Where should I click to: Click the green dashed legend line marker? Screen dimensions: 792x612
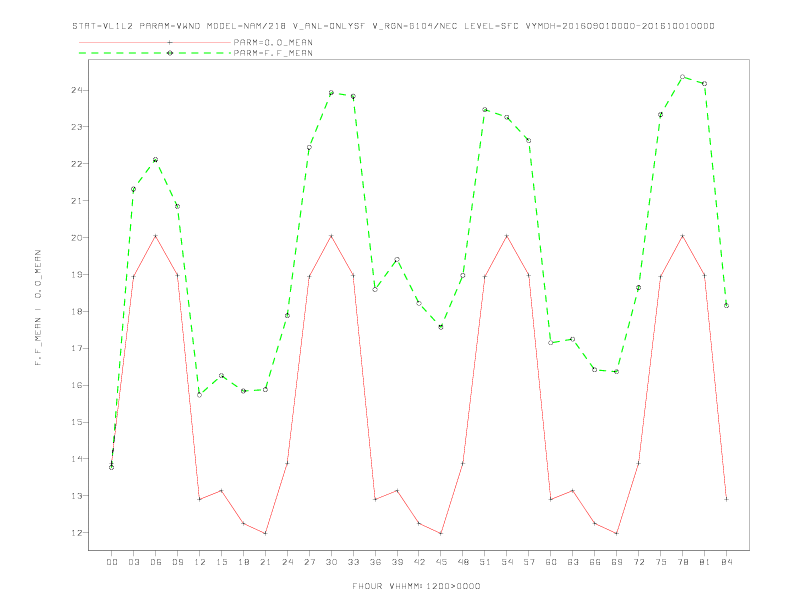(170, 53)
